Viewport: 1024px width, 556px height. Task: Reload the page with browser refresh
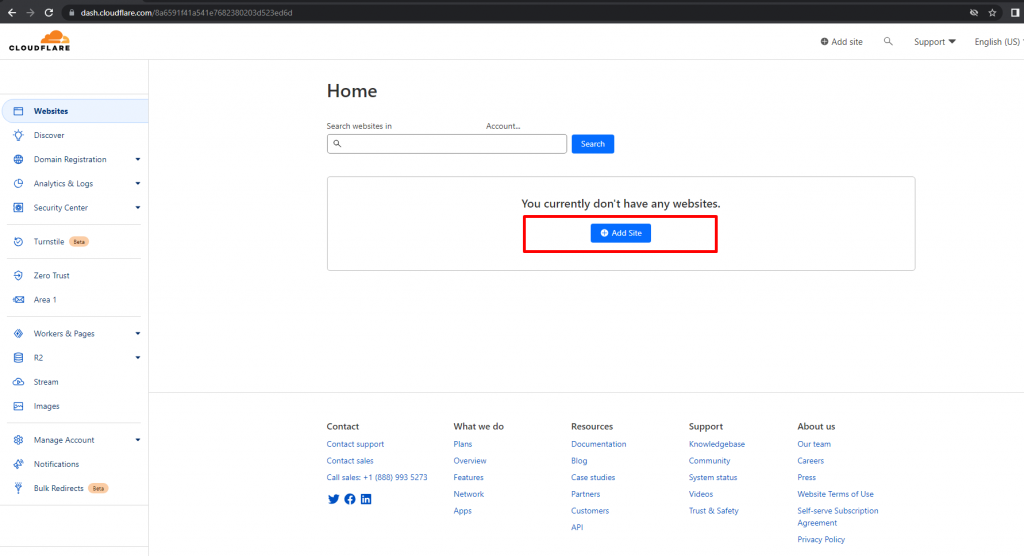click(x=48, y=12)
